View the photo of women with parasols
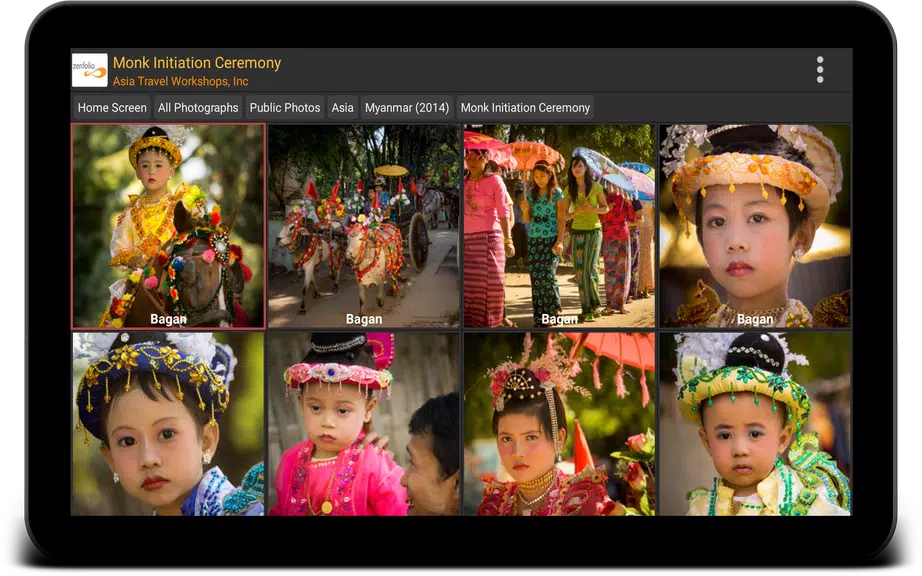 tap(559, 224)
